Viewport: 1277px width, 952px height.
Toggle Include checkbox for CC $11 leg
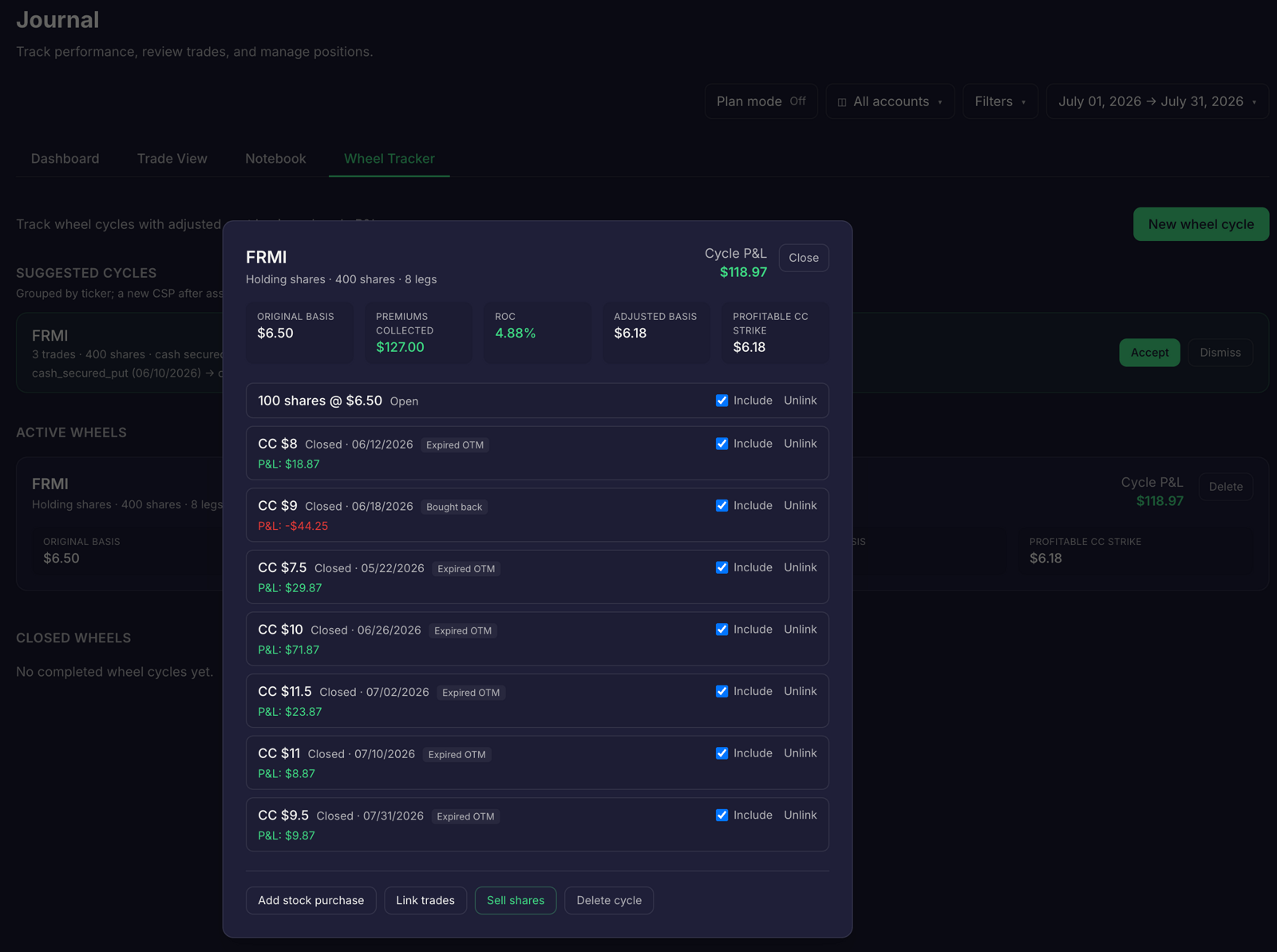tap(722, 753)
